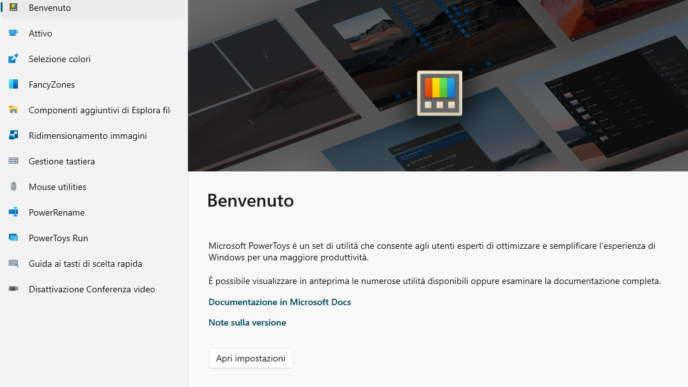This screenshot has height=387, width=688.
Task: Open Disattivazione Conferenza video page
Action: 93,289
